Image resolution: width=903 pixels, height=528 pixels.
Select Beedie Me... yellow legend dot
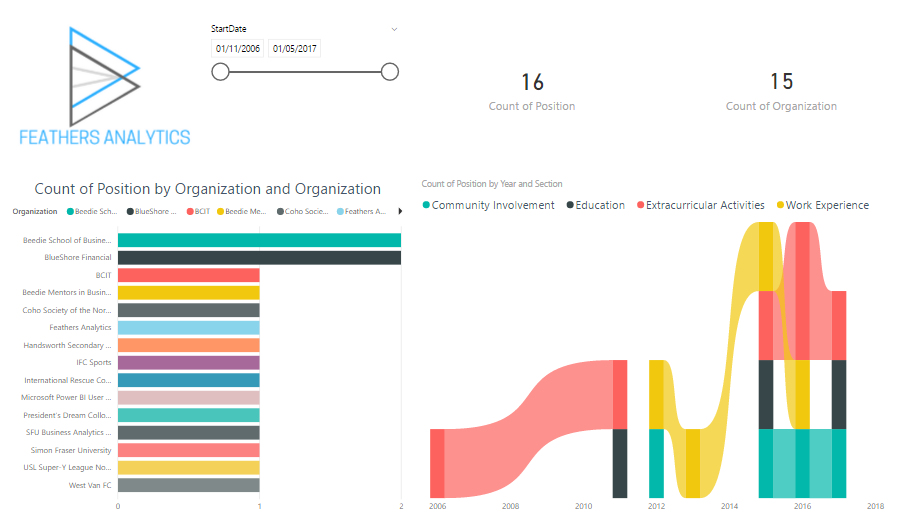pos(220,211)
